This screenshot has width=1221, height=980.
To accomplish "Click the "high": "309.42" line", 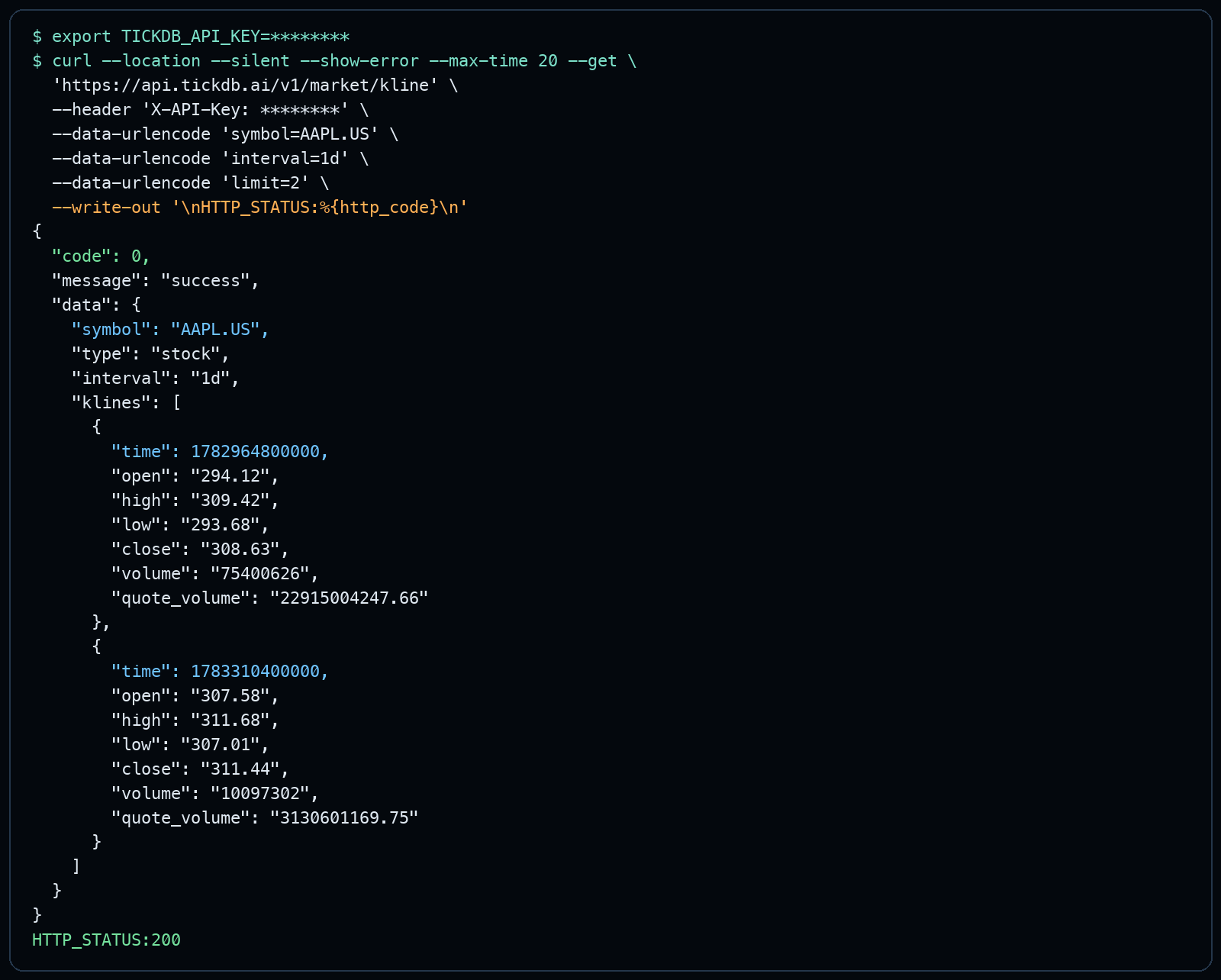I will (195, 501).
